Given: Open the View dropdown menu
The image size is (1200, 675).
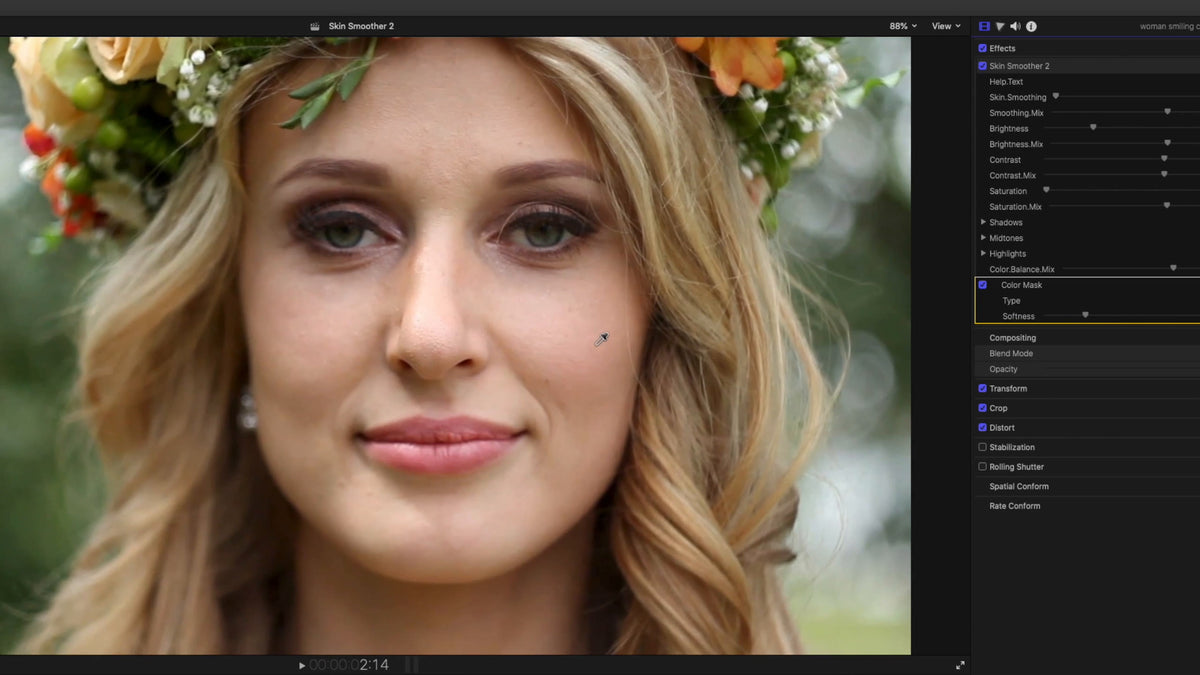Looking at the screenshot, I should pyautogui.click(x=946, y=26).
